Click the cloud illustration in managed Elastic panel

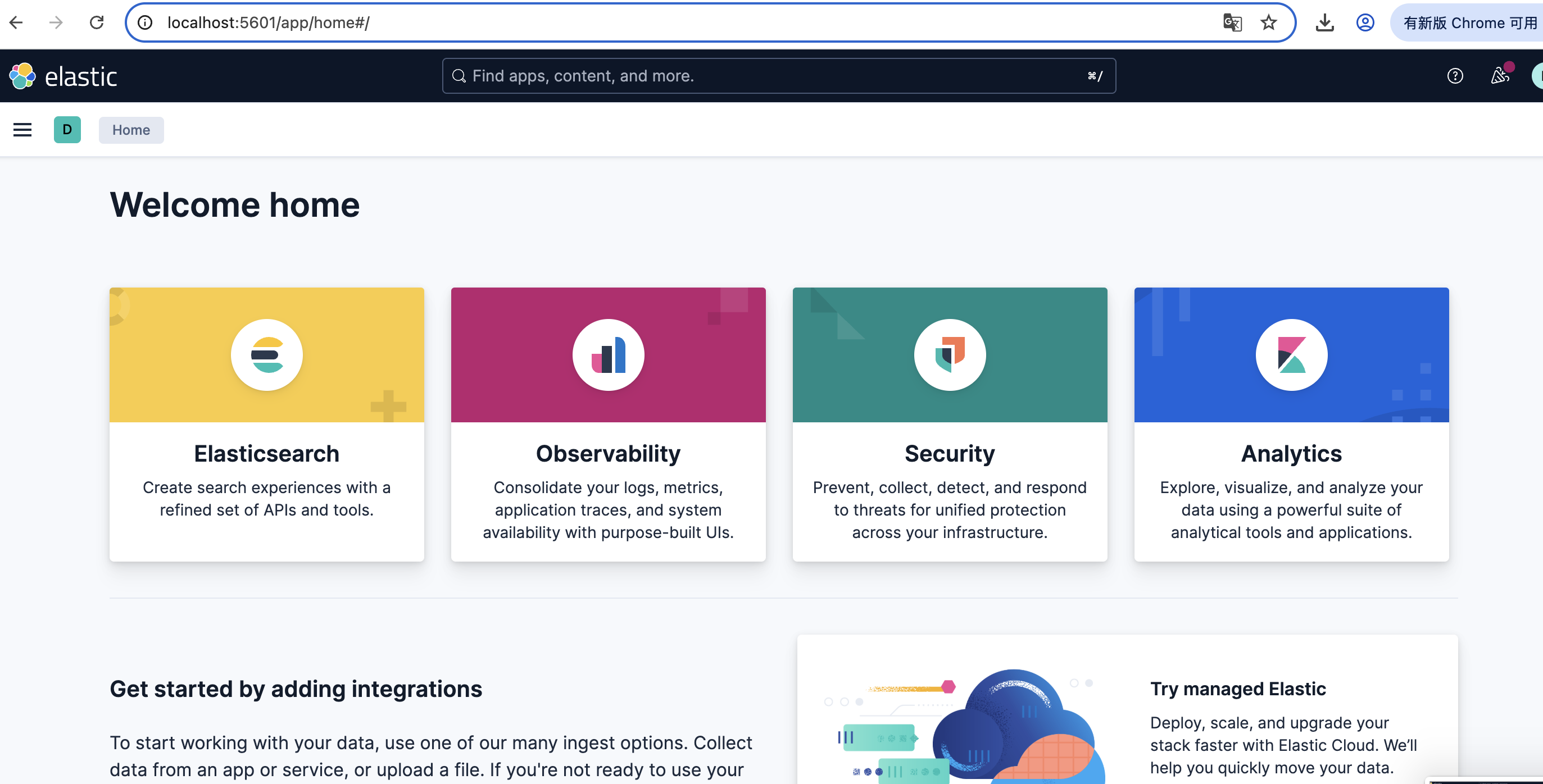(964, 726)
